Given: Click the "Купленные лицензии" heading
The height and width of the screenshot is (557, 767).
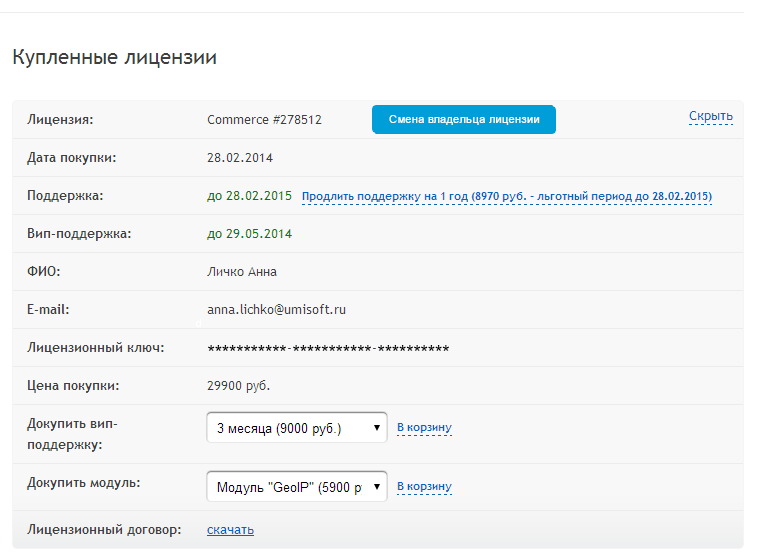Looking at the screenshot, I should [x=114, y=58].
